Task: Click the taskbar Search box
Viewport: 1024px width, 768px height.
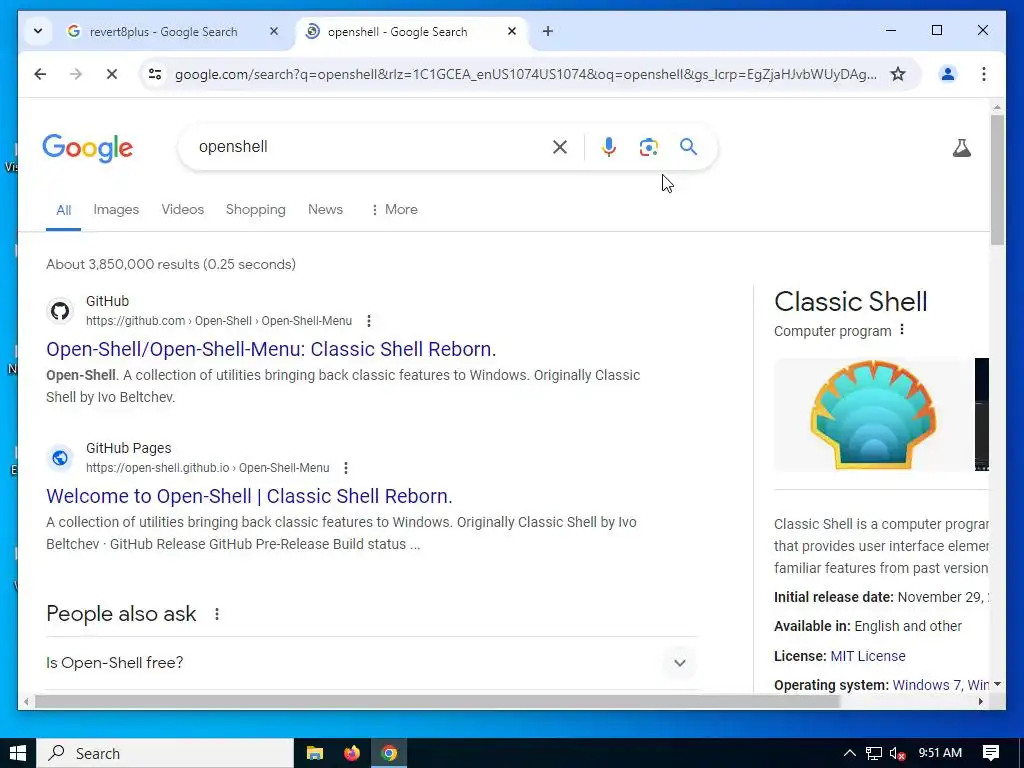Action: click(x=165, y=753)
